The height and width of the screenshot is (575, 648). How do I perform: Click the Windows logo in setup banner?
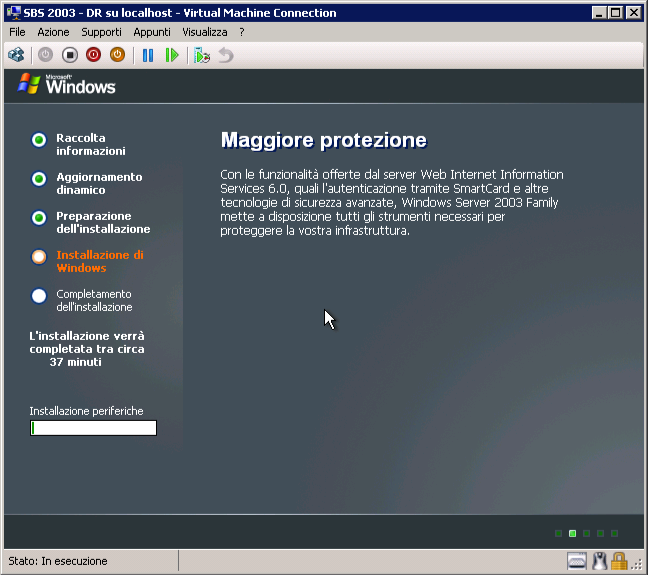[x=67, y=84]
